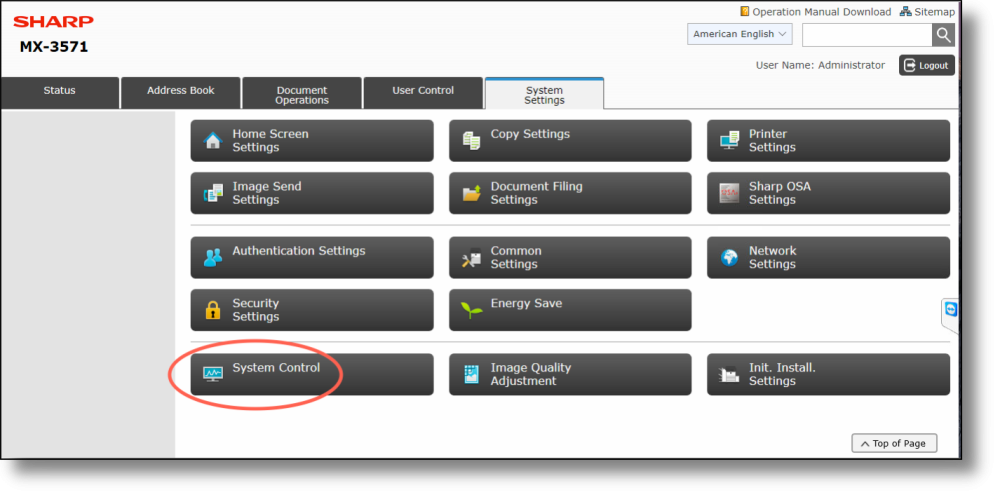The image size is (1000, 497).
Task: Click the TeamViewer side panel icon
Action: 952,310
